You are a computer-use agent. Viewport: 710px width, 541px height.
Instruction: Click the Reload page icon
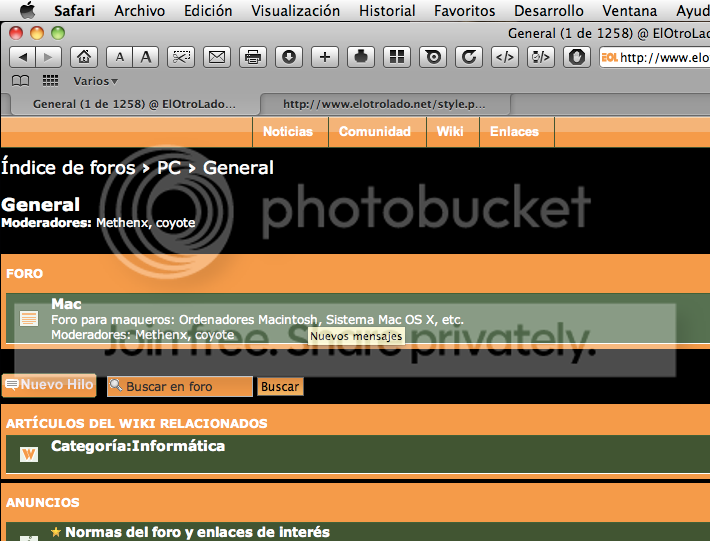click(x=468, y=57)
